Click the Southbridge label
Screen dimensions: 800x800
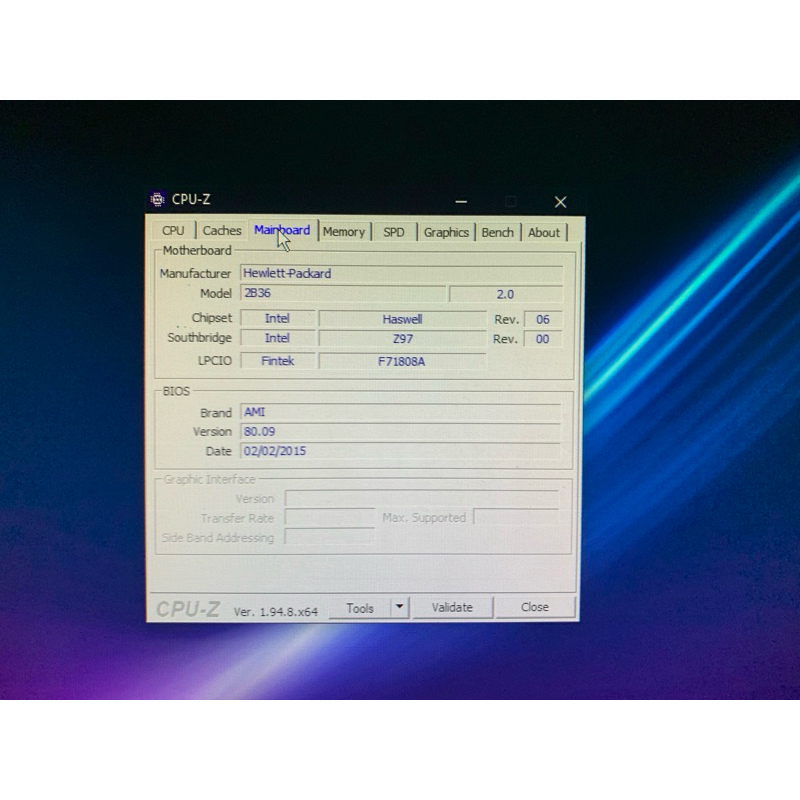(199, 338)
